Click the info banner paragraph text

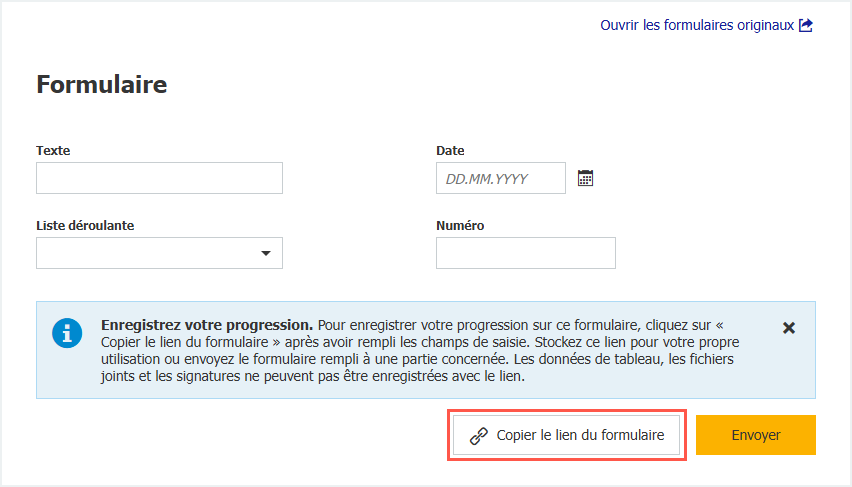420,360
